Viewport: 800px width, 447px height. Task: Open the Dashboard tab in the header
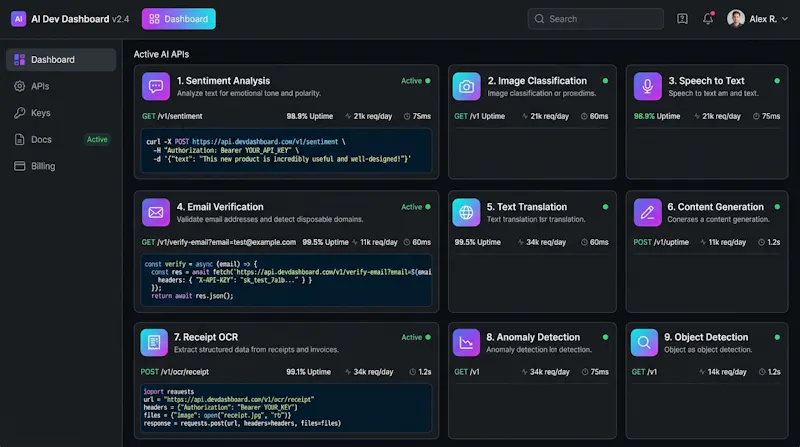[x=179, y=19]
